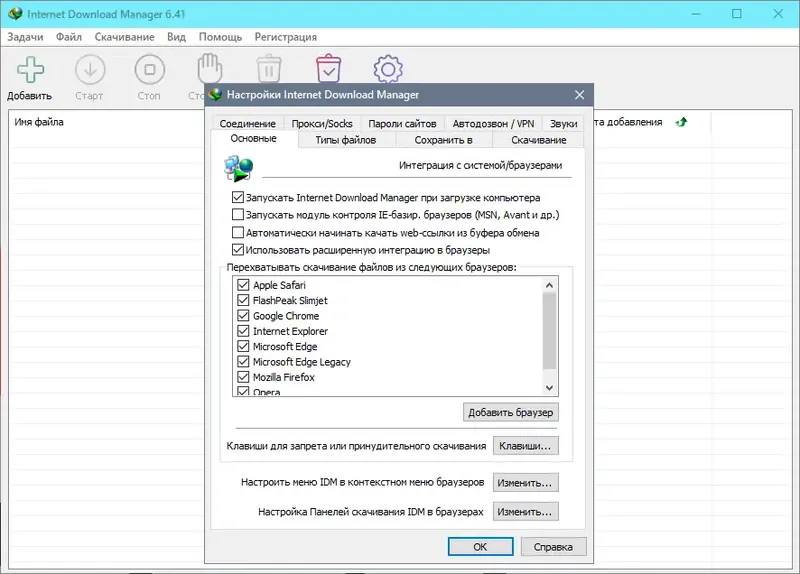Uncheck Microsoft Edge Legacy browser
The height and width of the screenshot is (574, 800).
point(243,361)
